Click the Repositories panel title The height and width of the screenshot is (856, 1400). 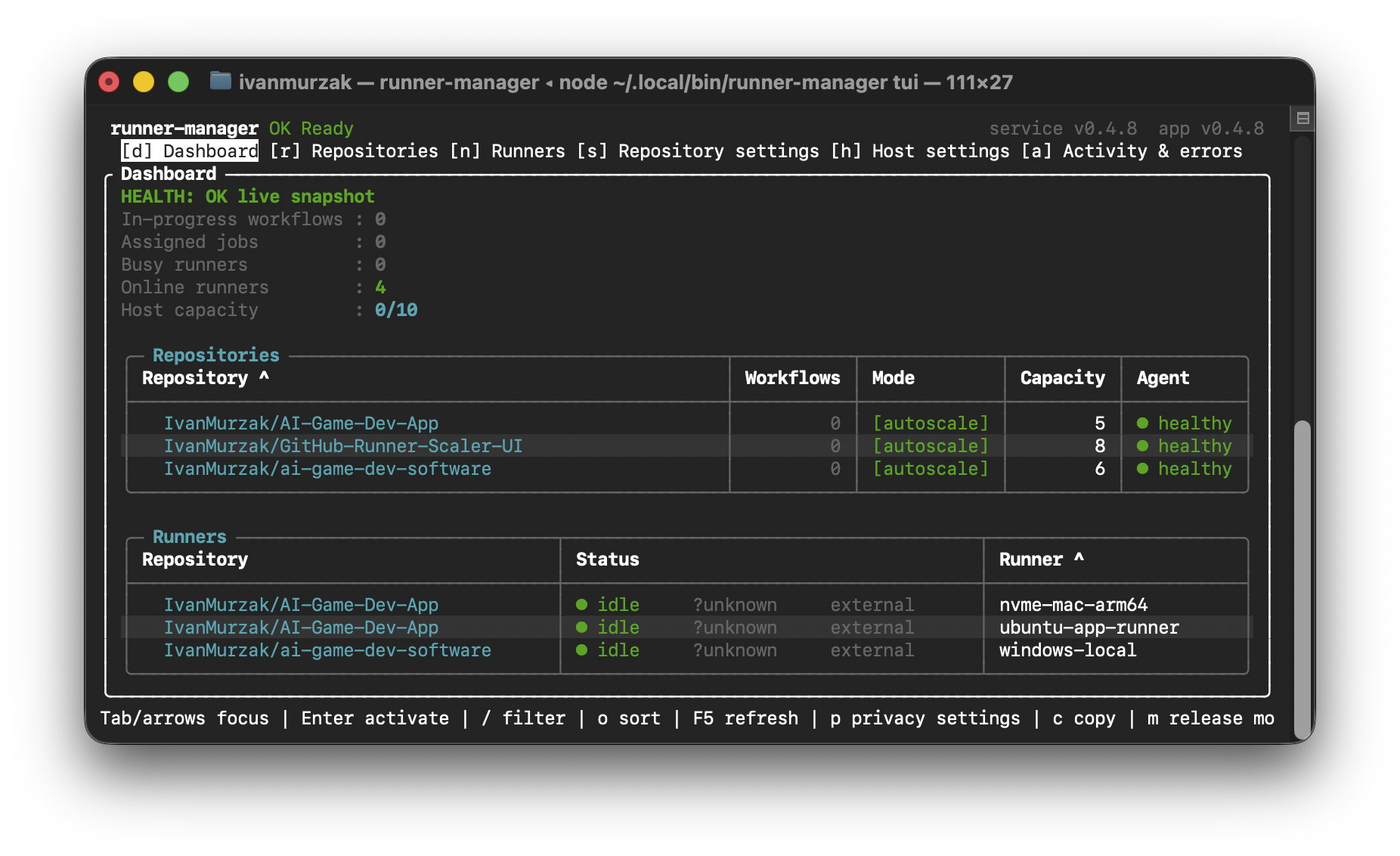(x=216, y=355)
